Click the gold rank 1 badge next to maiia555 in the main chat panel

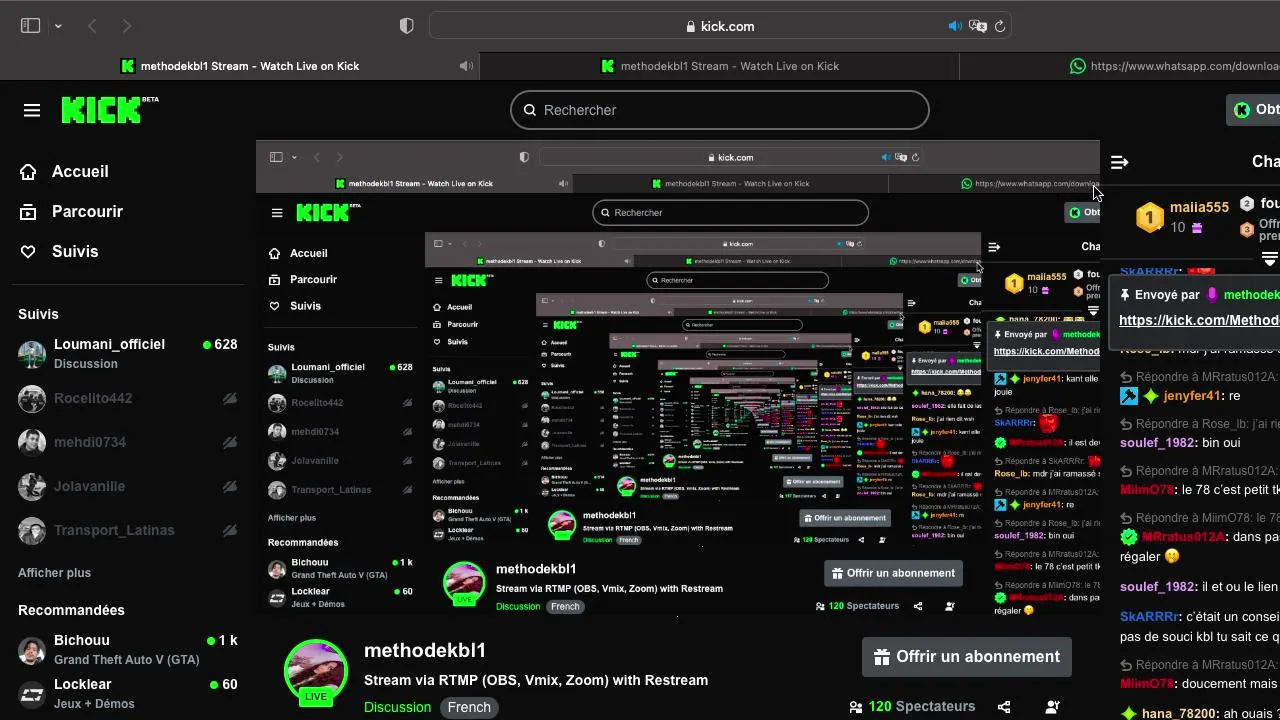click(x=1150, y=216)
